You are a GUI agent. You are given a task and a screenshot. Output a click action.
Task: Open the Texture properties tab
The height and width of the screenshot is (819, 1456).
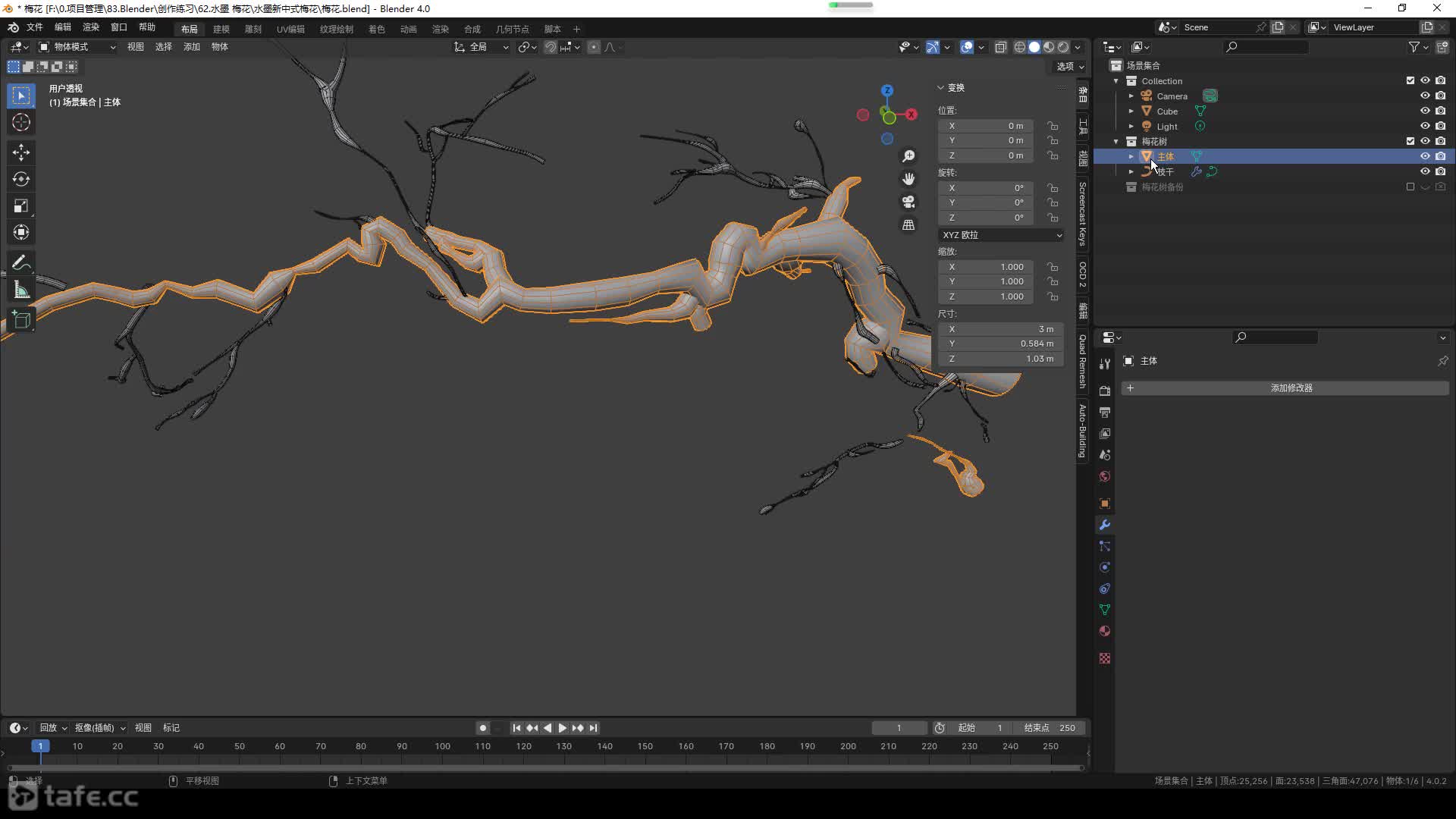[x=1105, y=658]
